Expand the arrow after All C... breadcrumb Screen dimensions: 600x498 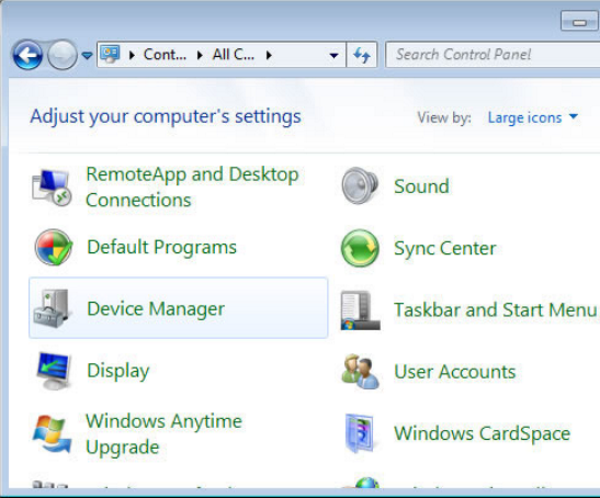pyautogui.click(x=269, y=55)
